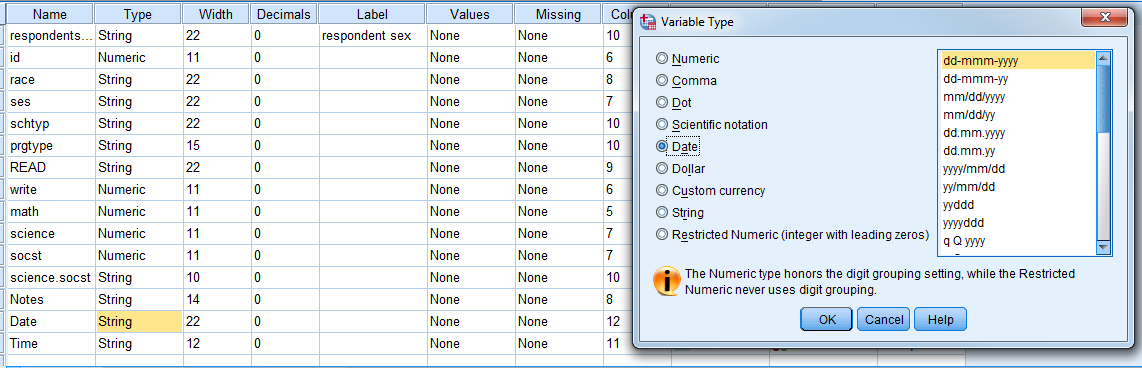This screenshot has width=1142, height=368.
Task: Click the Type column header
Action: pyautogui.click(x=138, y=14)
